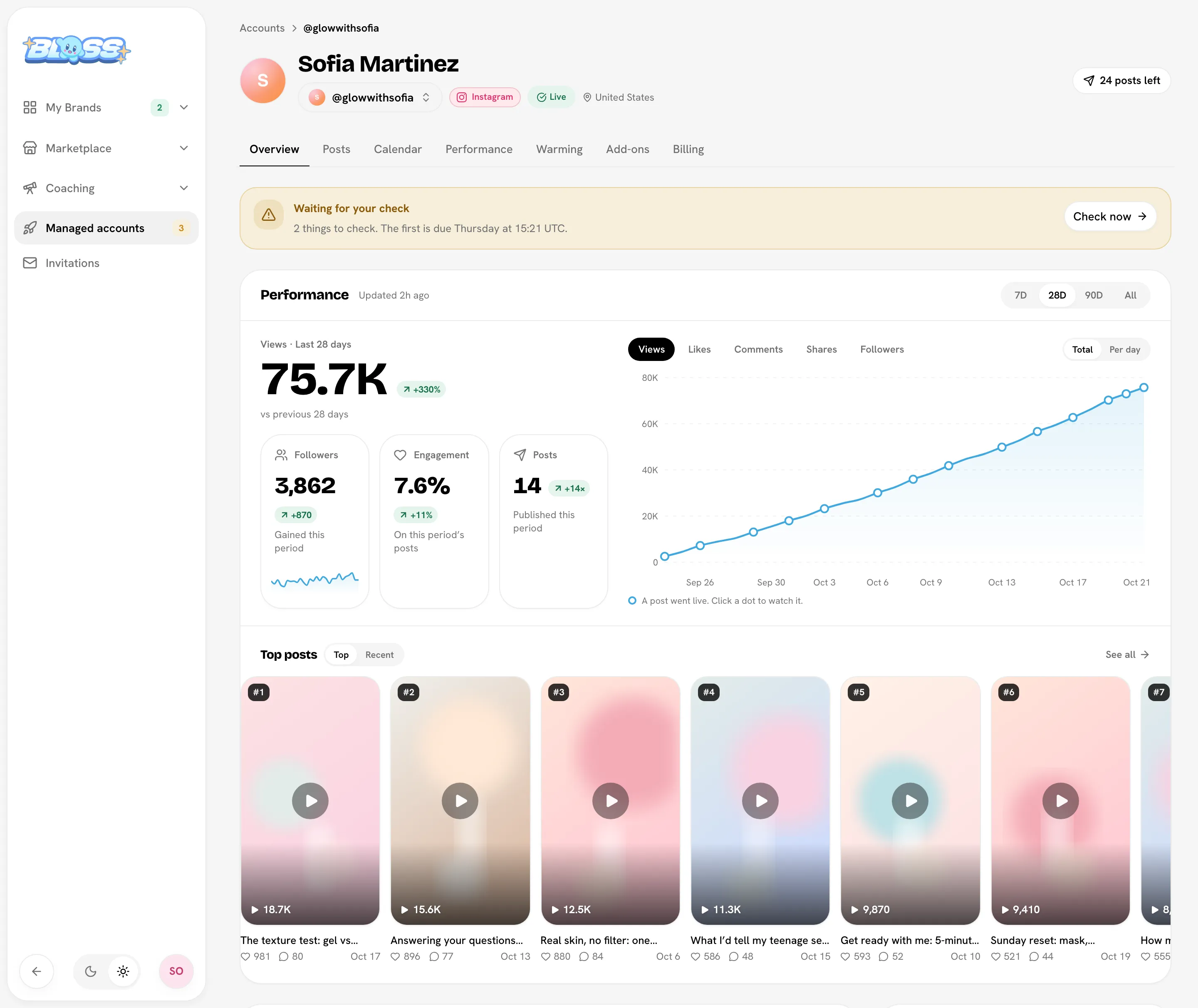Select the 7D time range
The height and width of the screenshot is (1008, 1198).
point(1020,295)
